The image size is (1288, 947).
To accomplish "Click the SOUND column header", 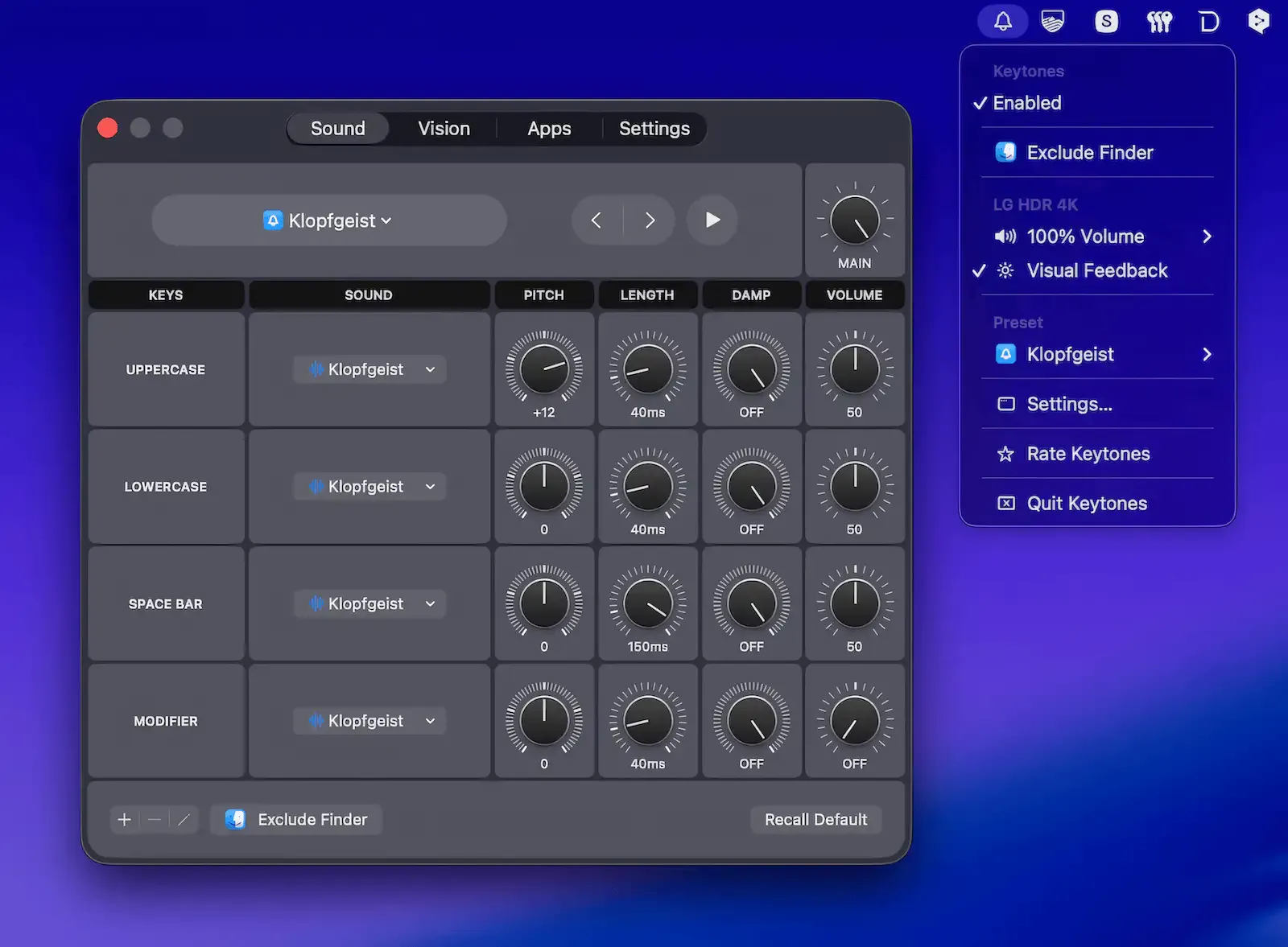I will (x=369, y=294).
